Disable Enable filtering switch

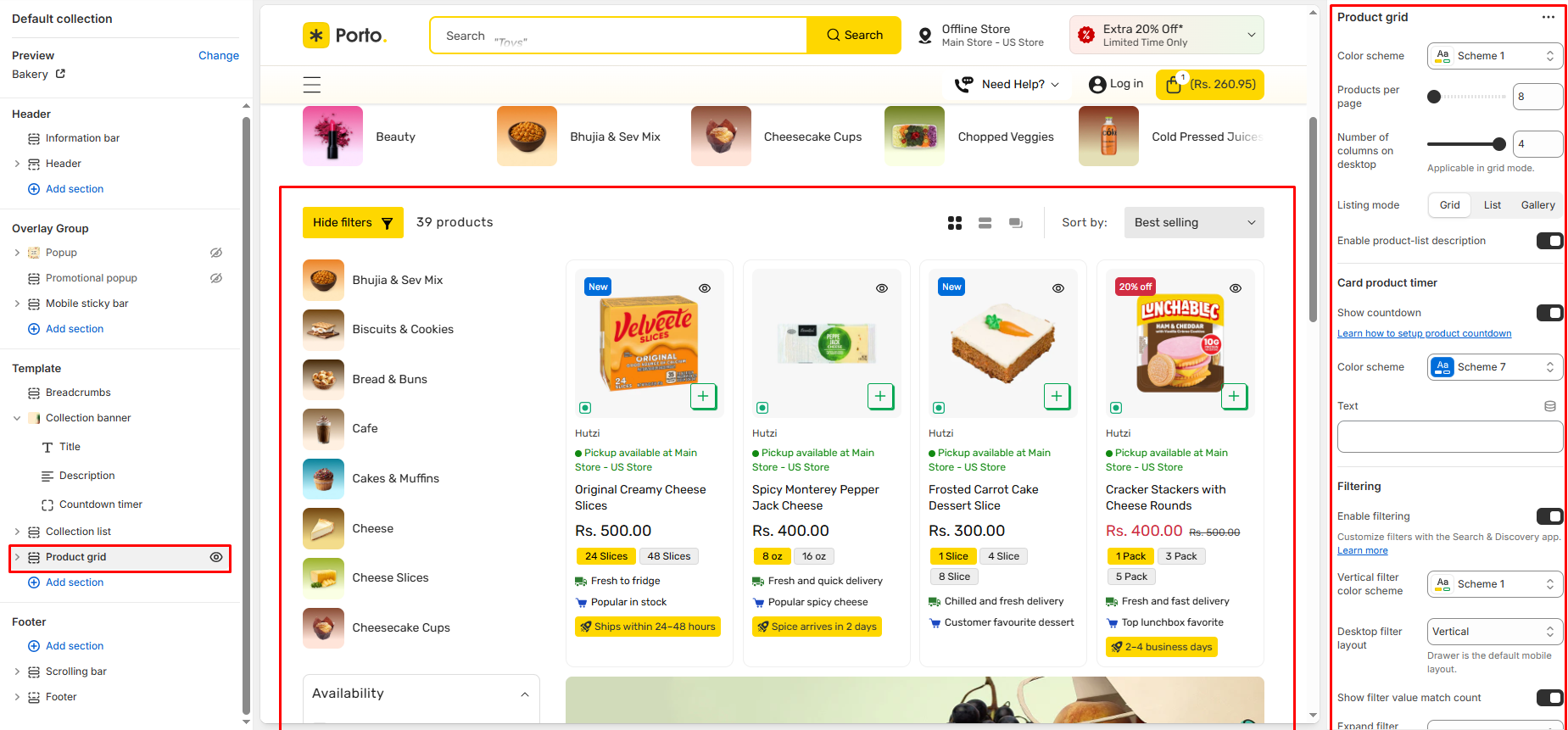1548,516
